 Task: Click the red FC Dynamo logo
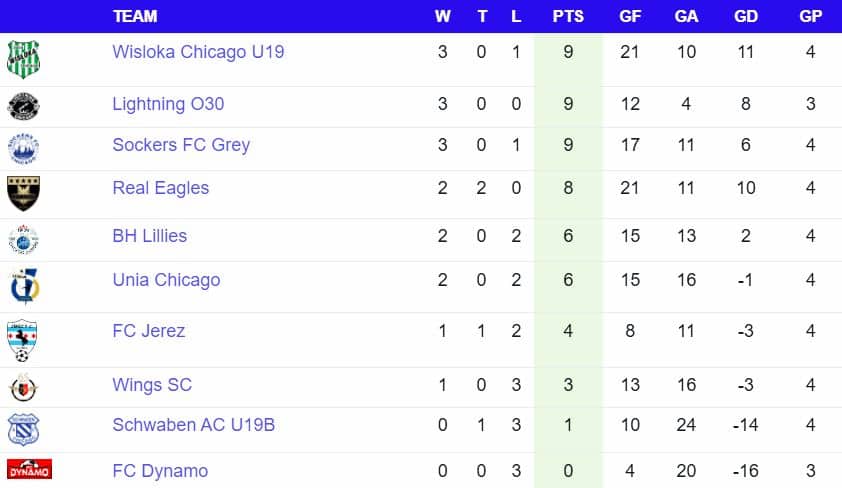[x=29, y=469]
